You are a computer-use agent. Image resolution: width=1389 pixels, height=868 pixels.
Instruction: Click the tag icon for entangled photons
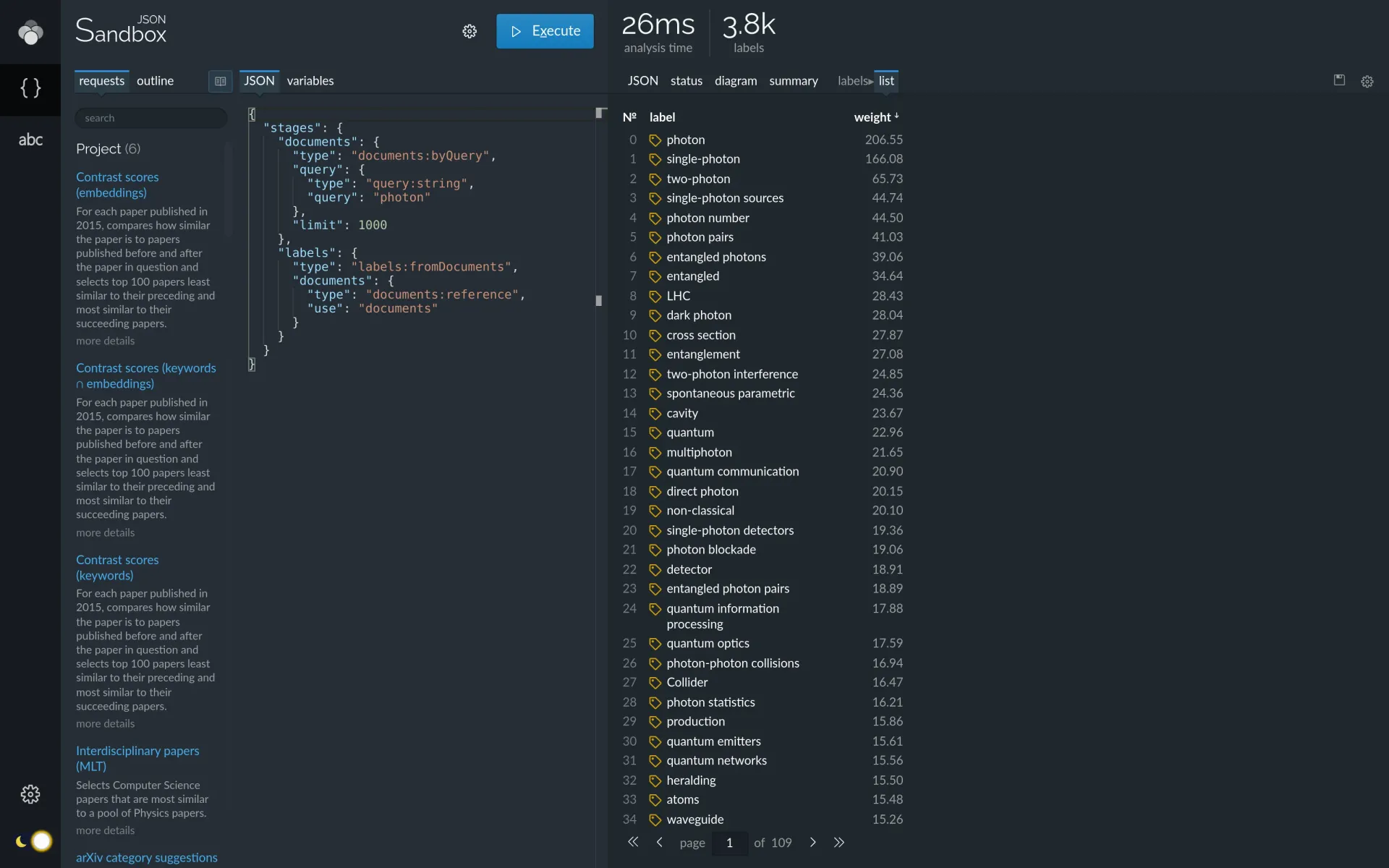click(x=655, y=257)
